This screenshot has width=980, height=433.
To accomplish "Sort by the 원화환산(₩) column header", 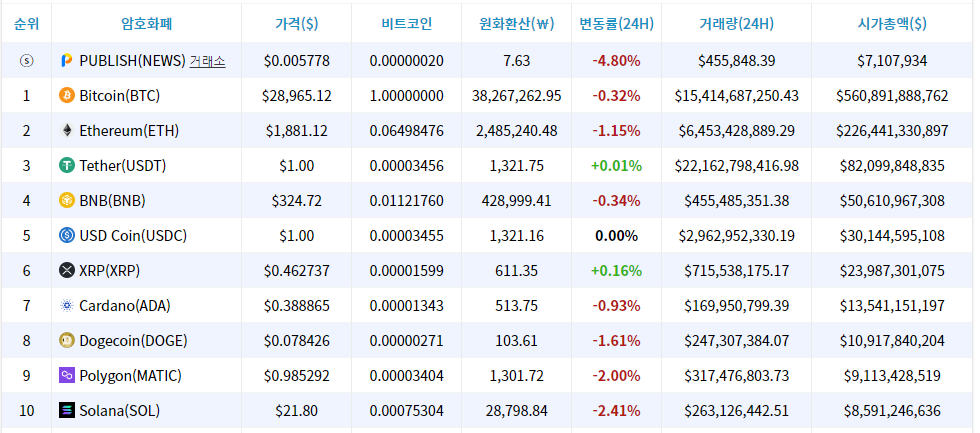I will 517,24.
